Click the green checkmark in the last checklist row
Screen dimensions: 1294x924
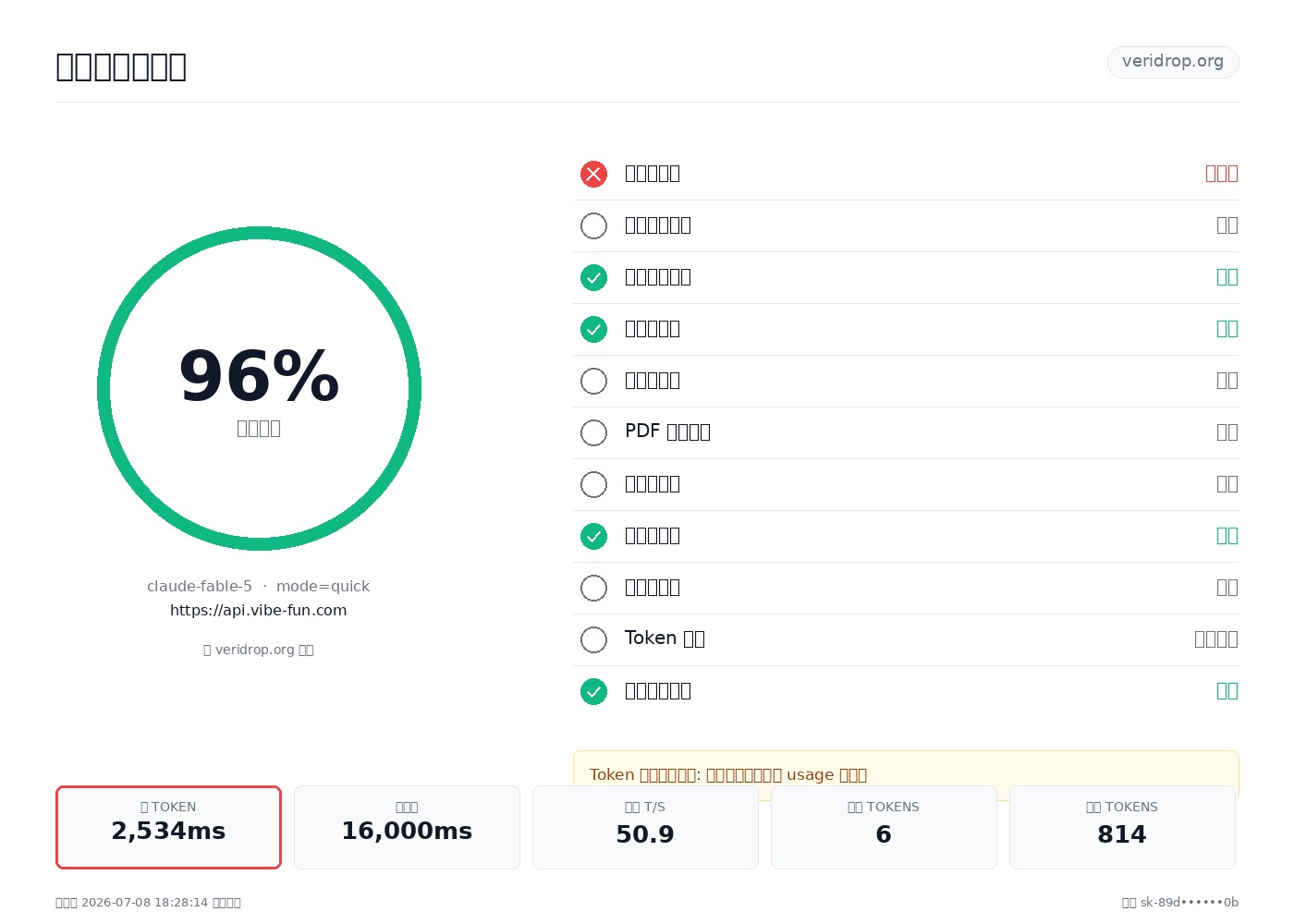coord(593,691)
